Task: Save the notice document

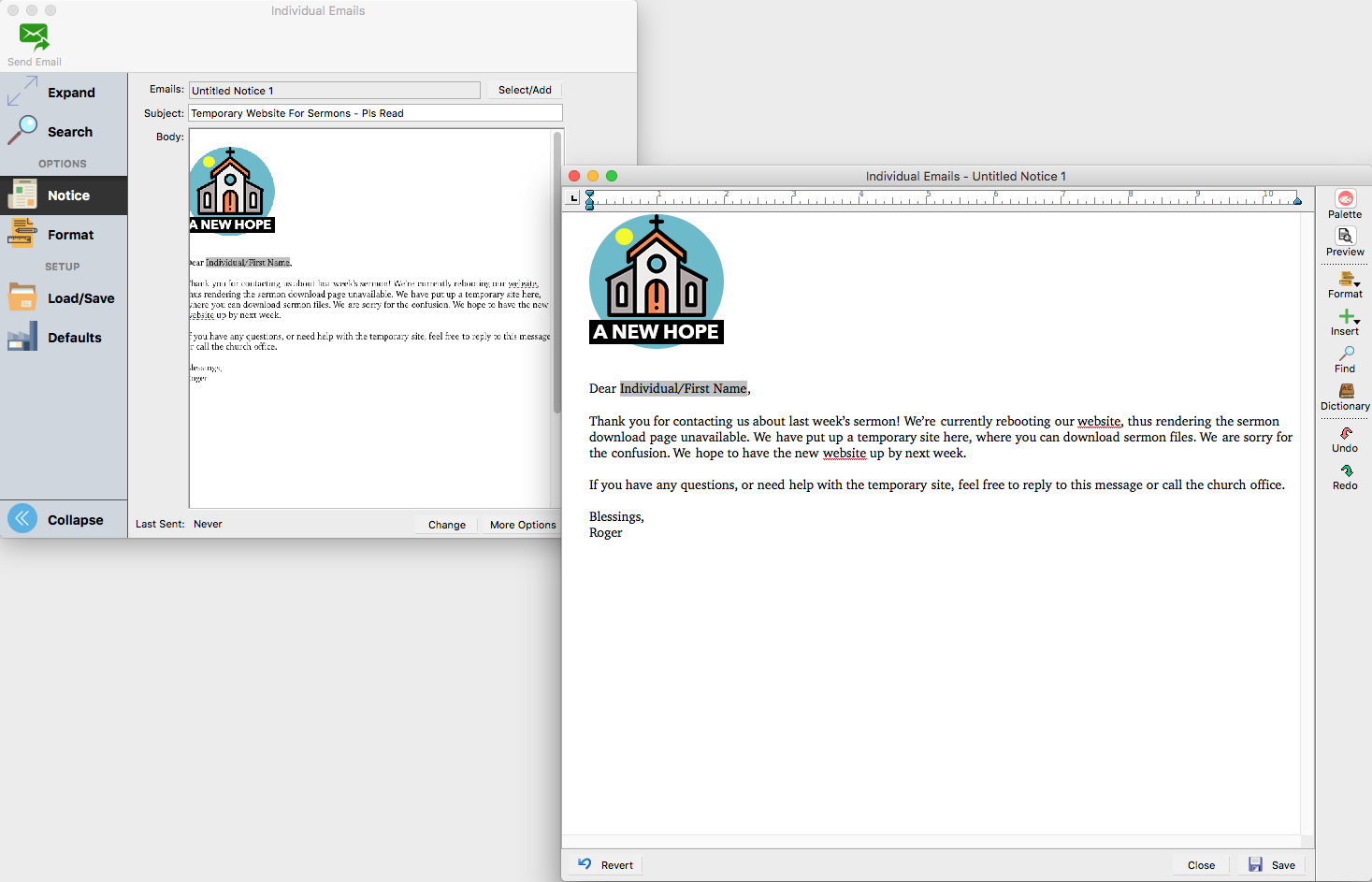Action: 1272,865
